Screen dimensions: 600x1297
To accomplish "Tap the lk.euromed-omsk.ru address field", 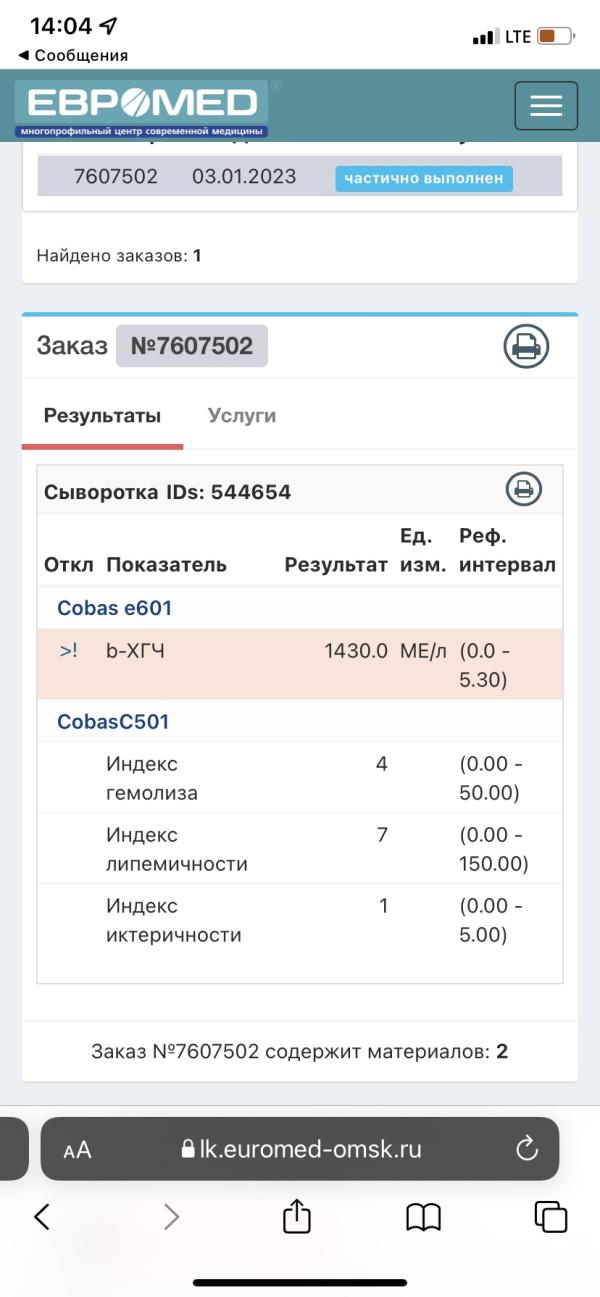I will point(300,1149).
